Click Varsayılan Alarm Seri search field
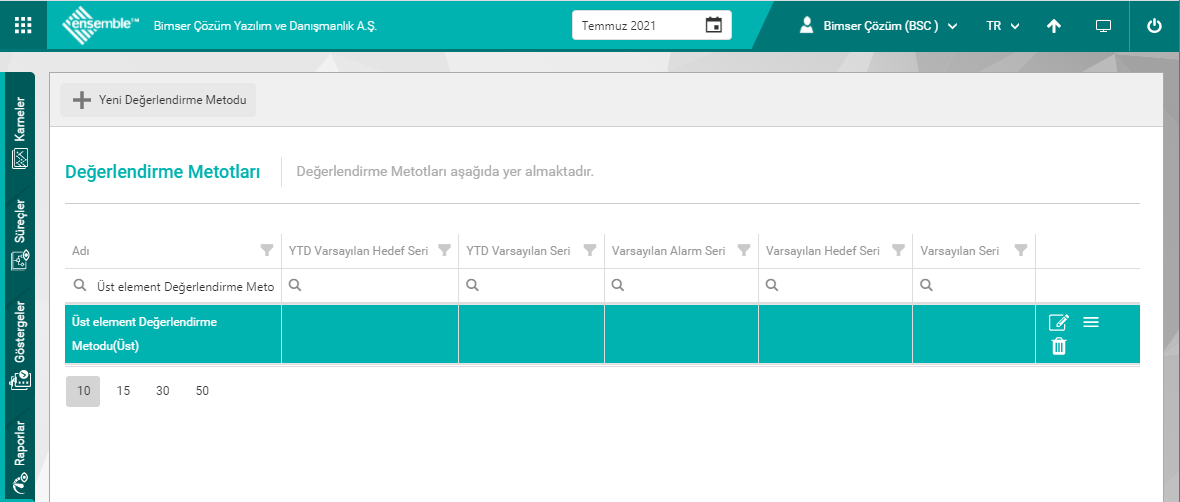The image size is (1180, 502). coord(681,286)
